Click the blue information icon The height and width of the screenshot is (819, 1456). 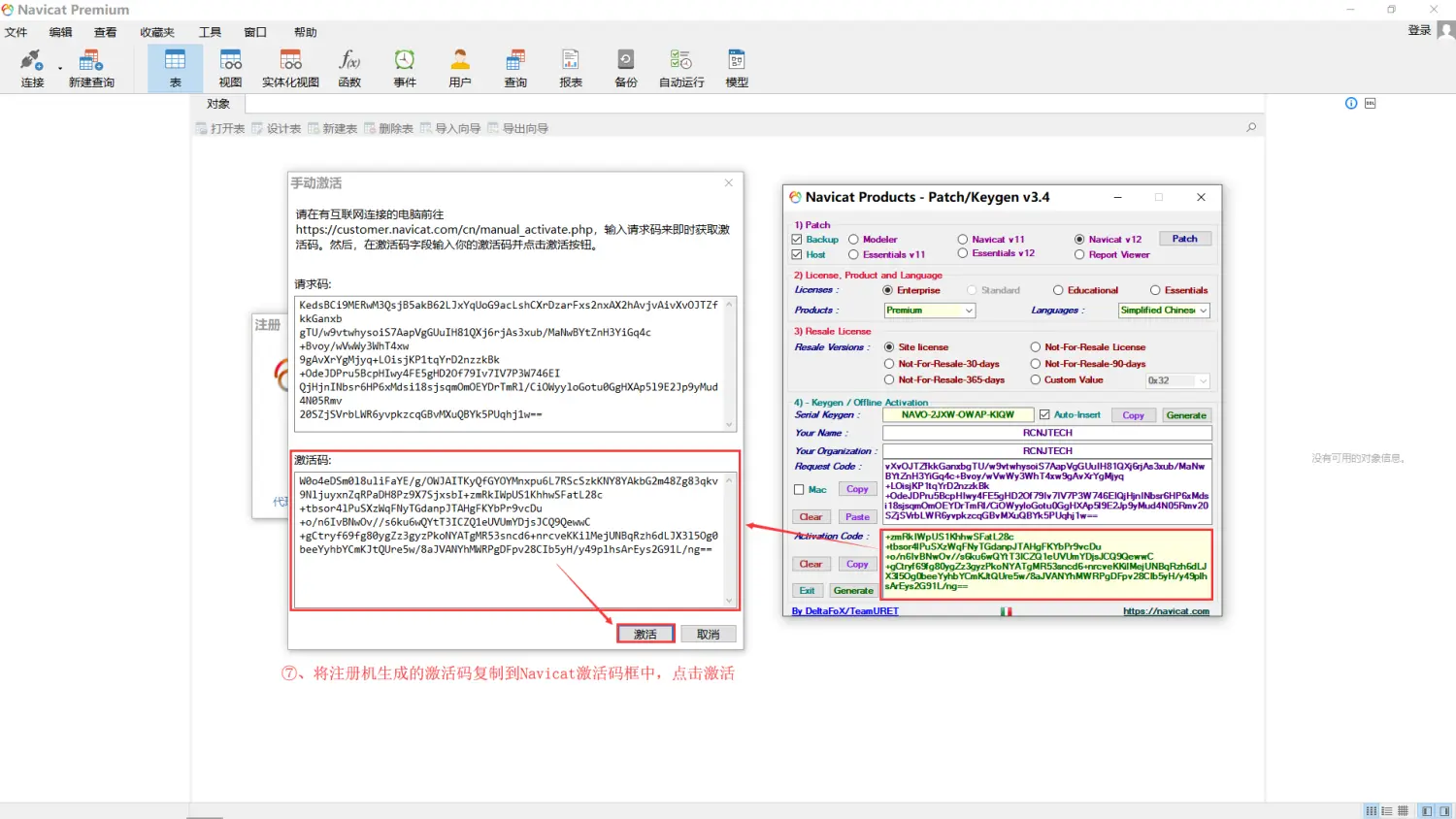coord(1351,103)
